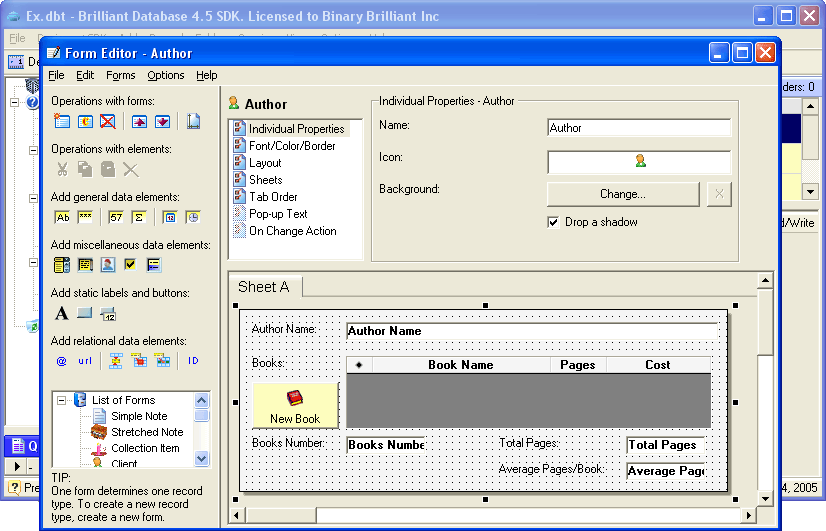Select On Change Action properties
826x531 pixels.
[292, 231]
